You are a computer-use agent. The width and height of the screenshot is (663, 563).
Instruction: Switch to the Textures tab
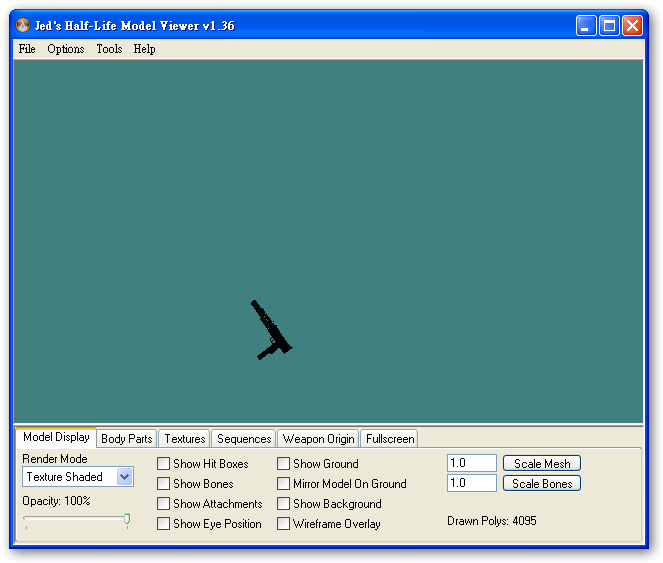(x=185, y=439)
